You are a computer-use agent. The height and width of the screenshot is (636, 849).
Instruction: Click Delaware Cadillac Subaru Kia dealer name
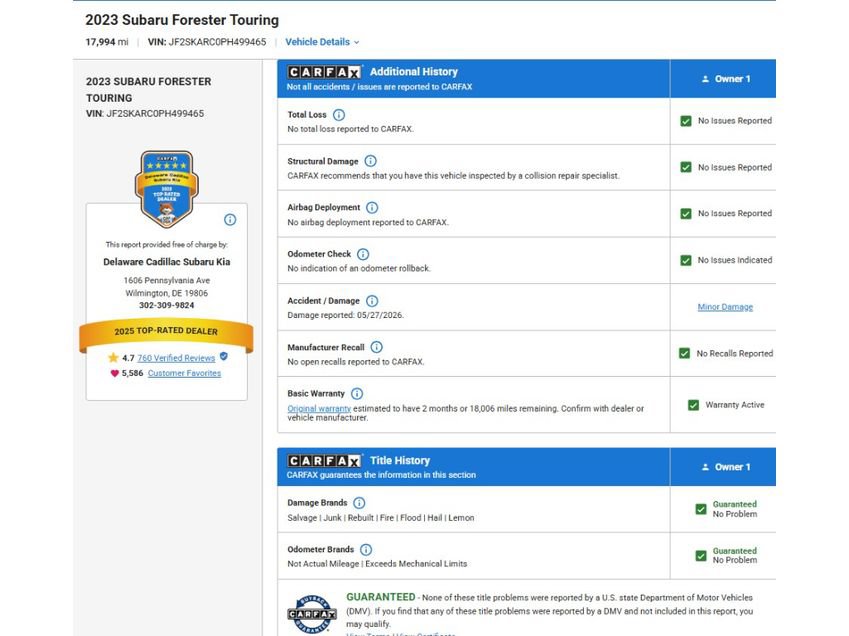[167, 262]
